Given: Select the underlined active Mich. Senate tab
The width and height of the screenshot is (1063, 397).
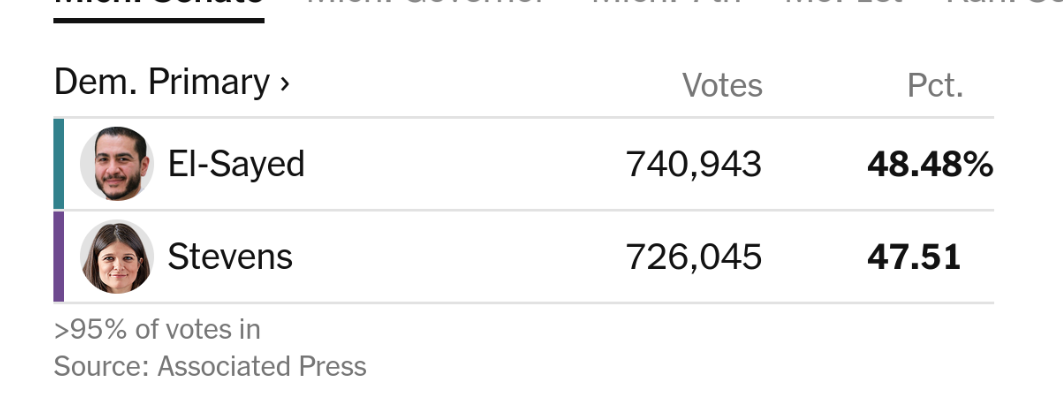Looking at the screenshot, I should (x=159, y=8).
